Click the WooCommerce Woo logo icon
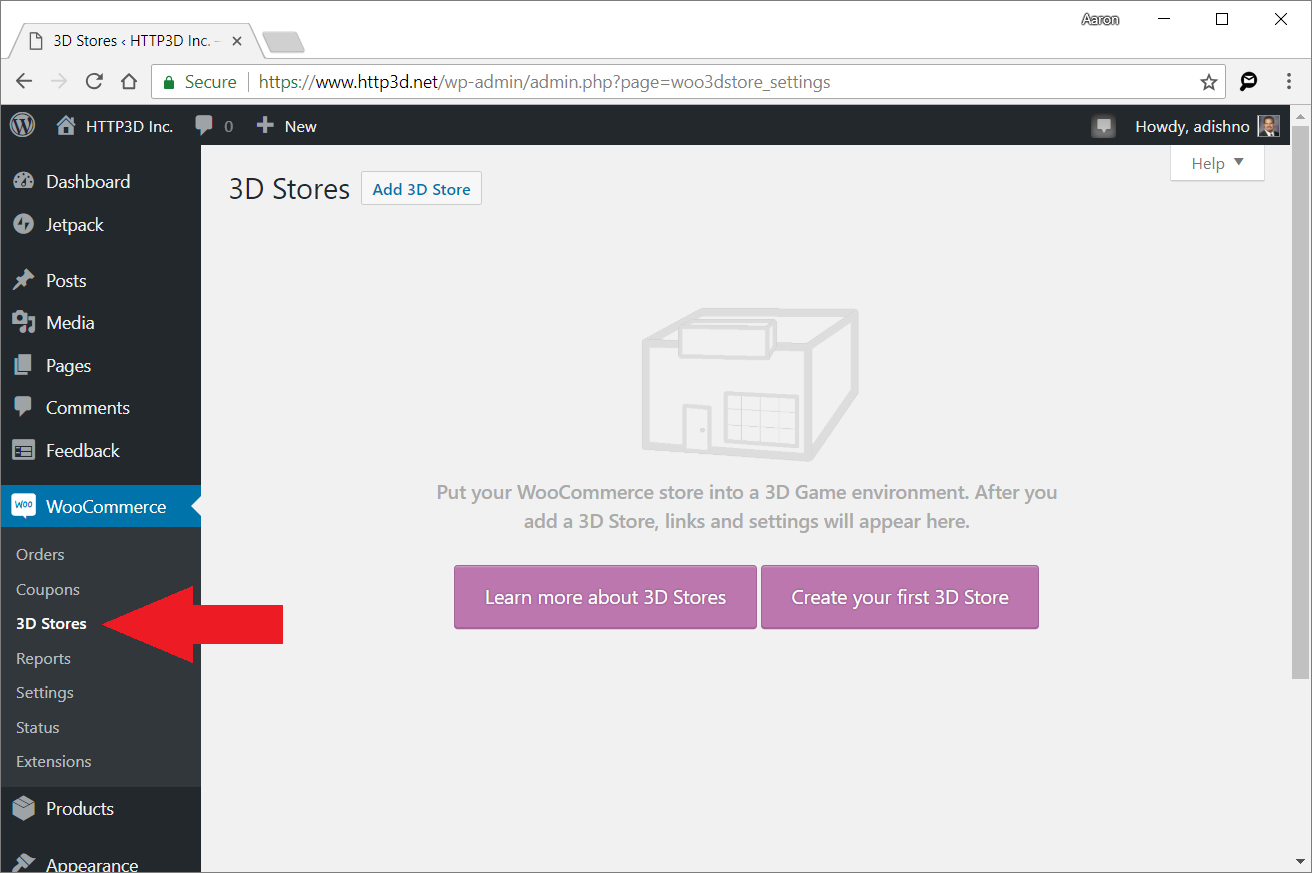This screenshot has width=1312, height=873. click(x=24, y=507)
